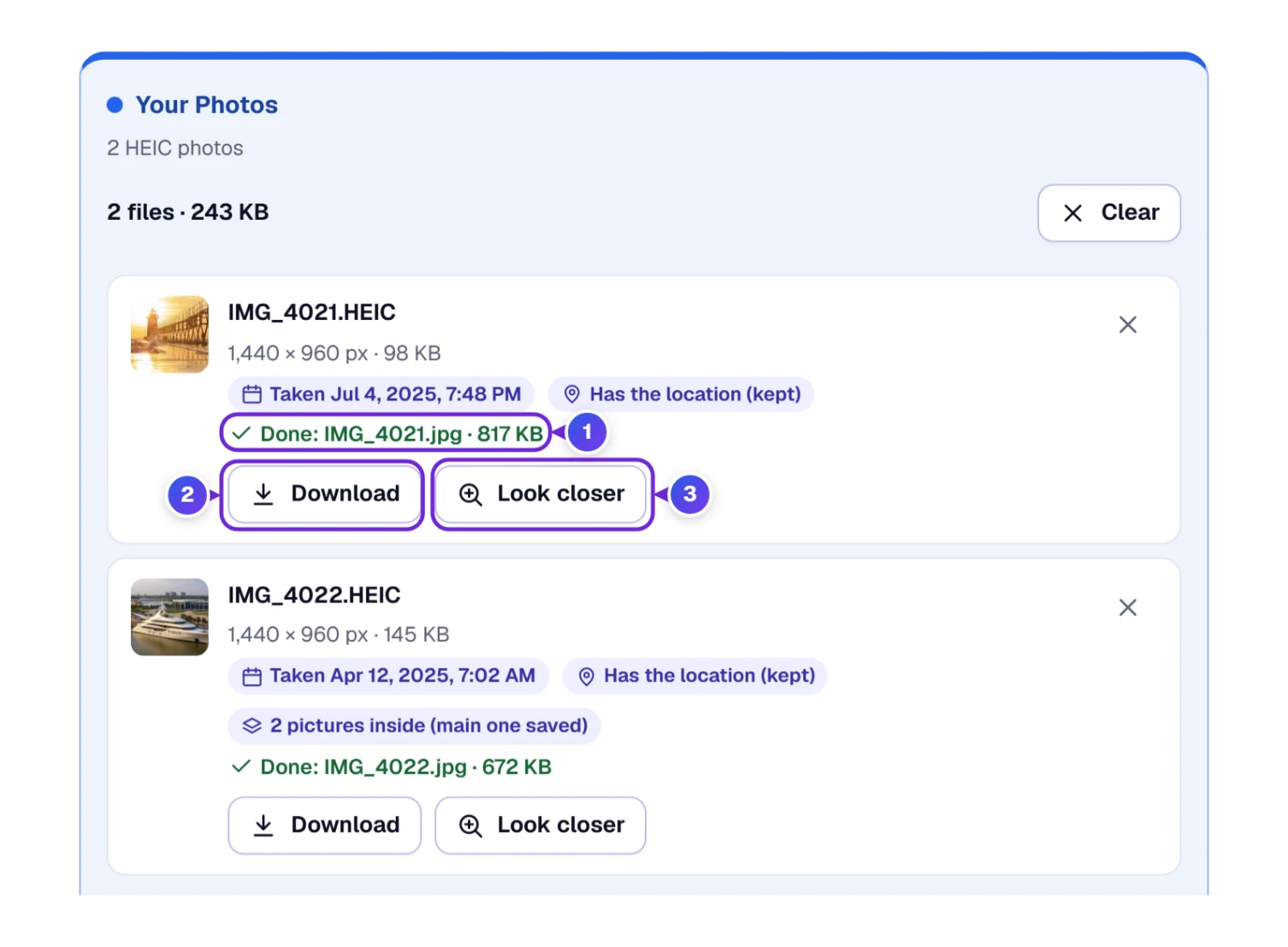Click the location pin icon for IMG_4021
Image resolution: width=1288 pixels, height=947 pixels.
572,394
